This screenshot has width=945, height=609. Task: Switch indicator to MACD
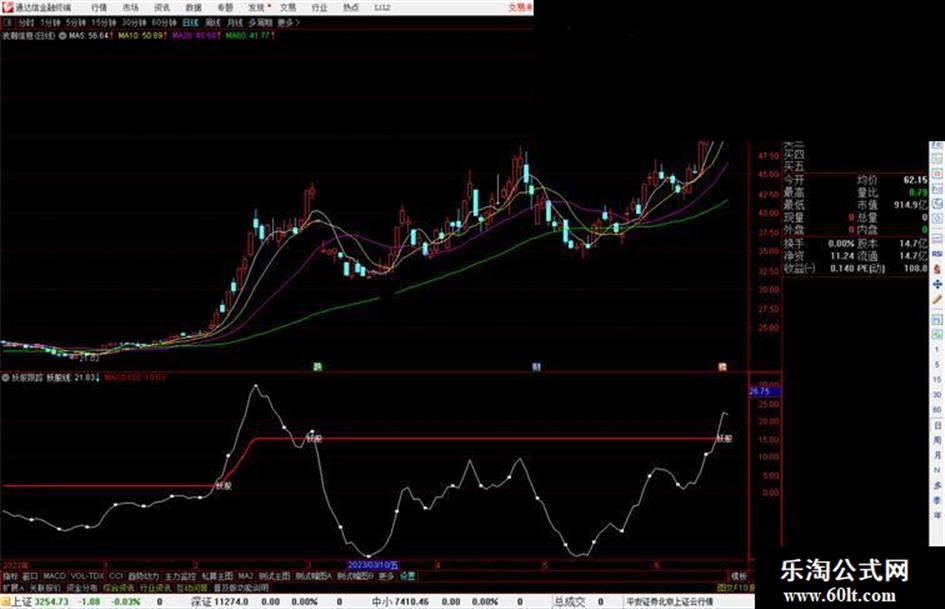tap(54, 576)
